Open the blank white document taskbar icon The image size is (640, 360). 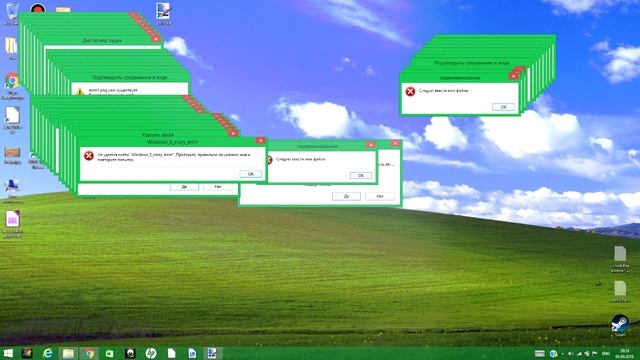click(x=172, y=353)
